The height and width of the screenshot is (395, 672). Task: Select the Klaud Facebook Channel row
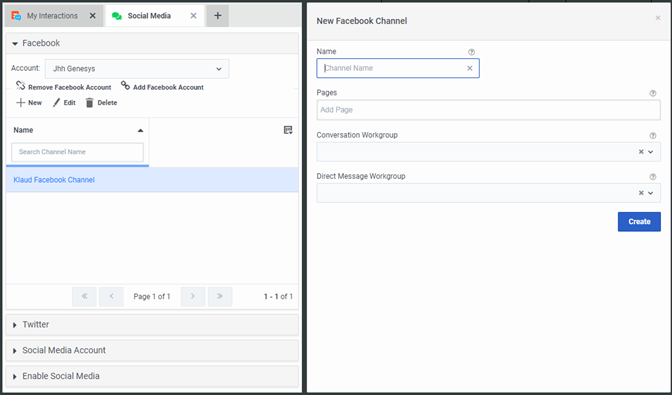pos(152,180)
